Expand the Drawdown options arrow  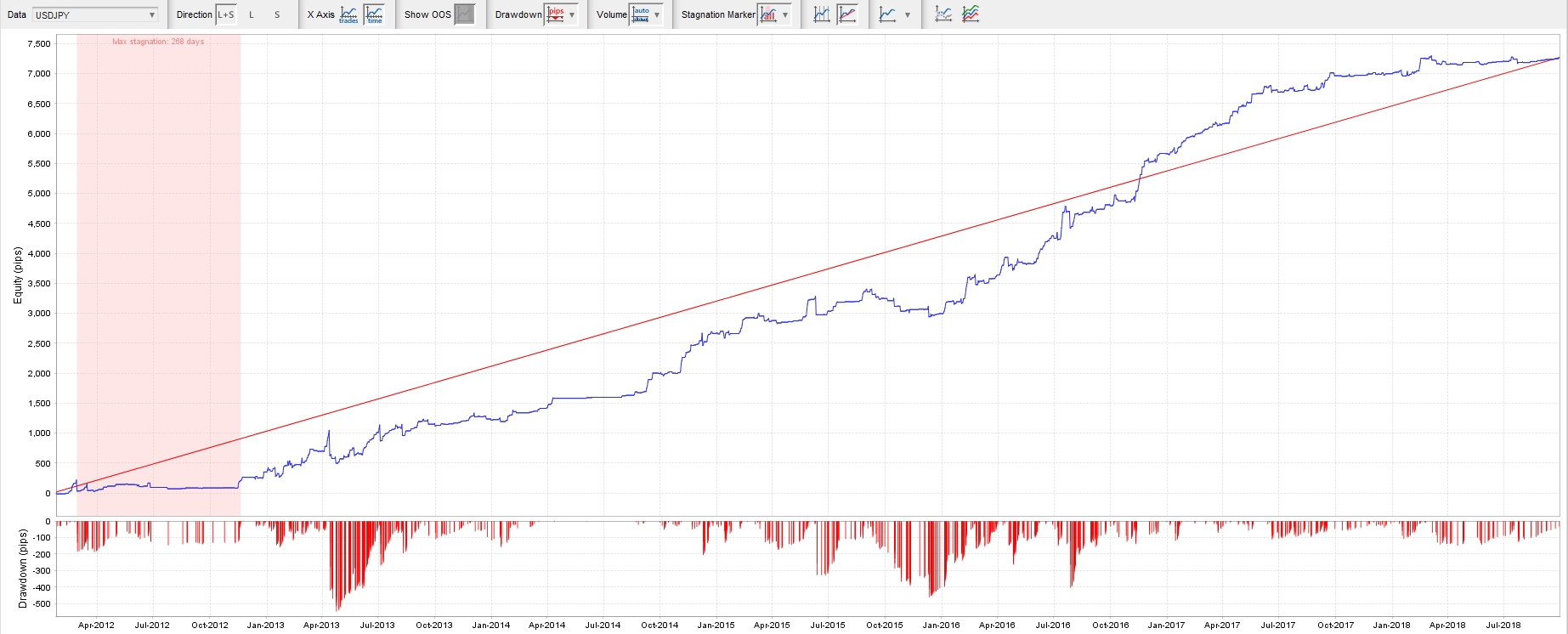pos(572,14)
